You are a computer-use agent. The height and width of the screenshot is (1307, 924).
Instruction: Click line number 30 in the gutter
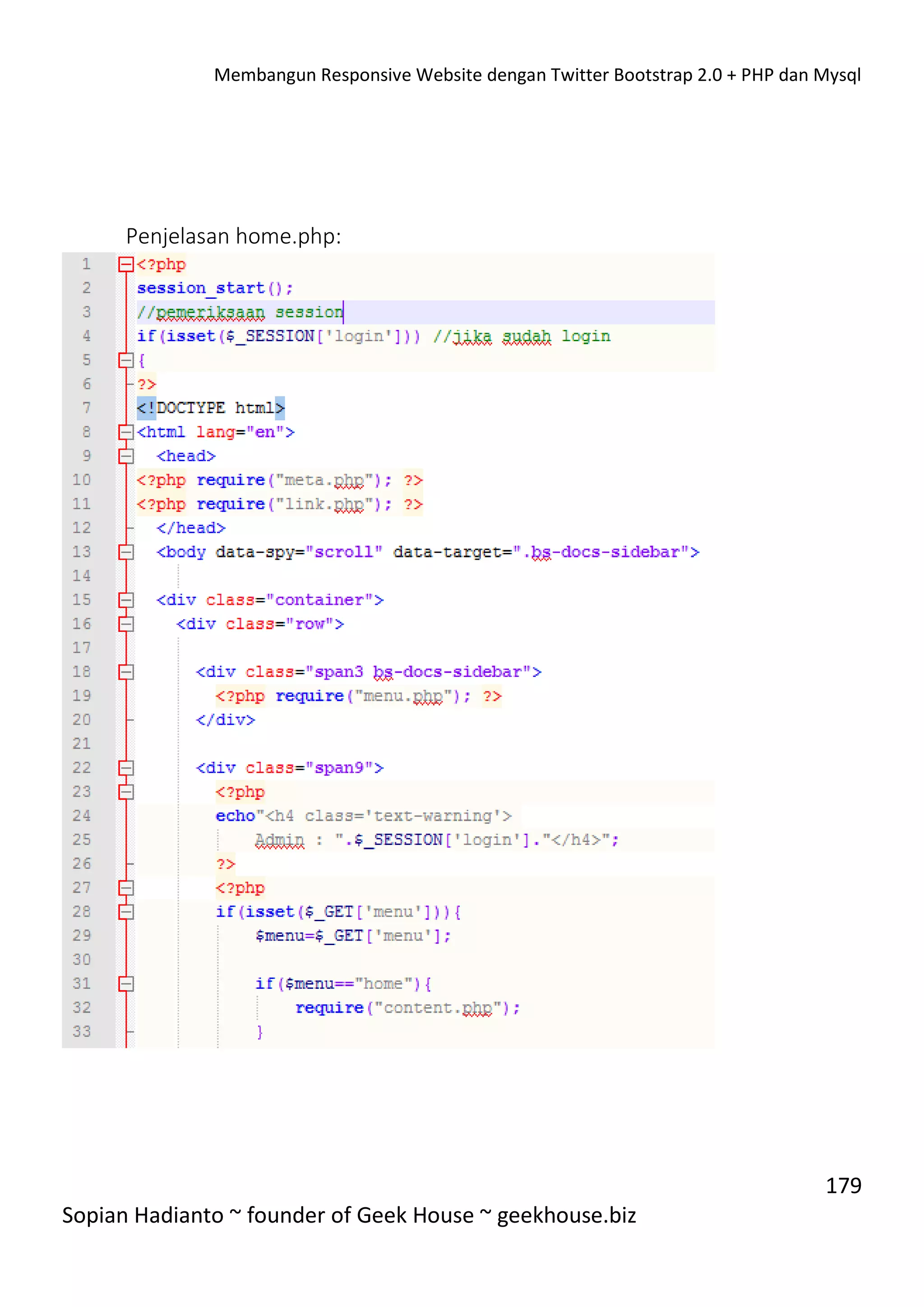pyautogui.click(x=81, y=959)
